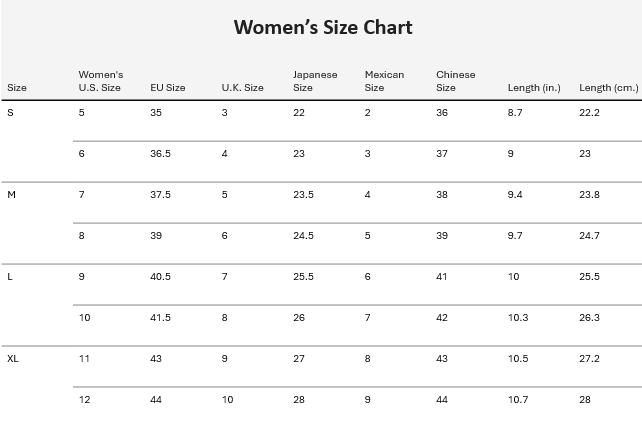Select the 27.2 cm length cell
Screen dimensions: 642x422
(589, 359)
